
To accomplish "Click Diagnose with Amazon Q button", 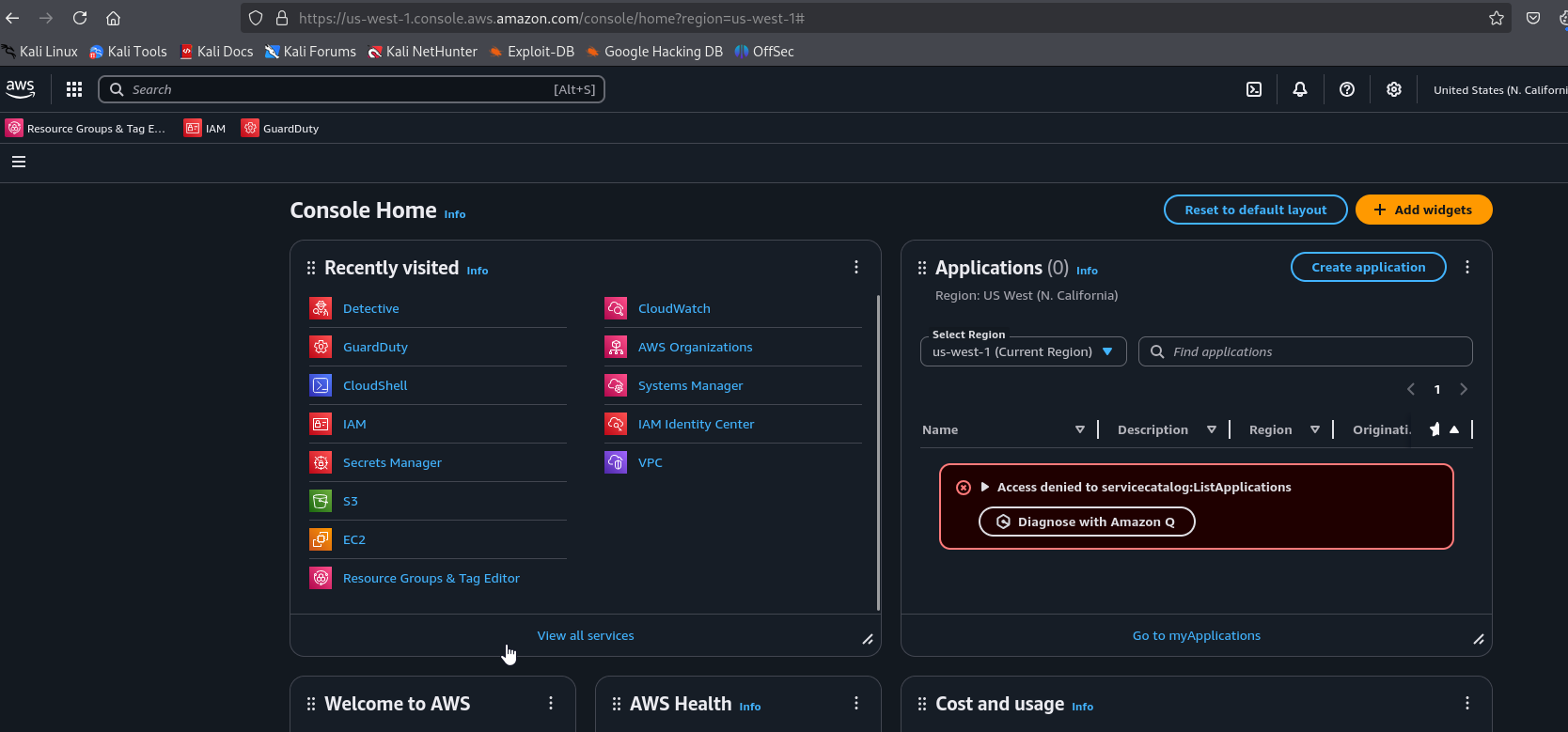I will [x=1087, y=522].
